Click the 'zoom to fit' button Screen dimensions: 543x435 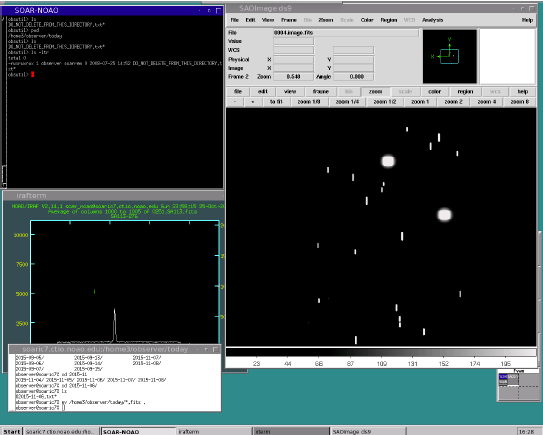coord(276,102)
